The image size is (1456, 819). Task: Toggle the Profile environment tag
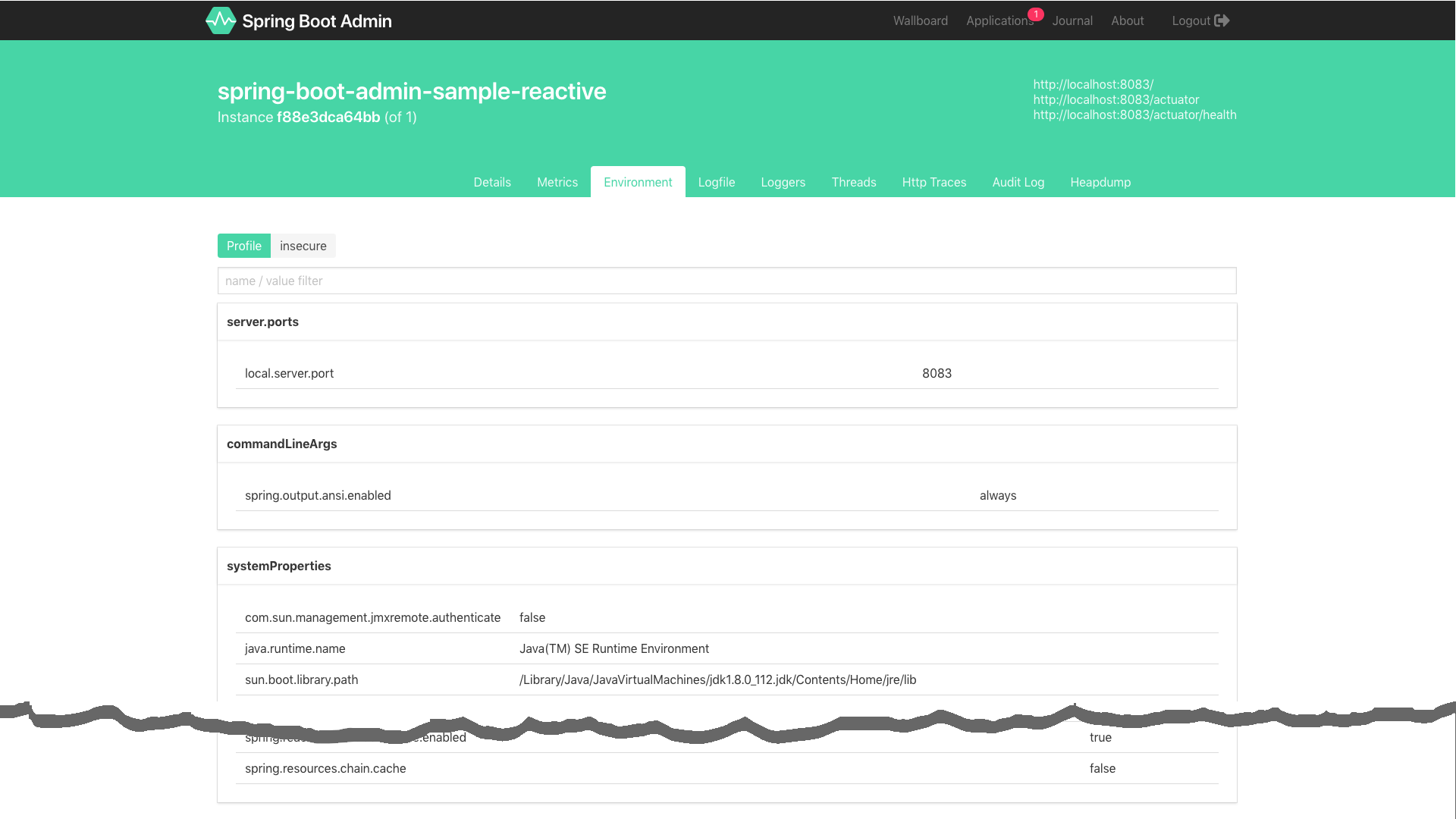tap(244, 245)
